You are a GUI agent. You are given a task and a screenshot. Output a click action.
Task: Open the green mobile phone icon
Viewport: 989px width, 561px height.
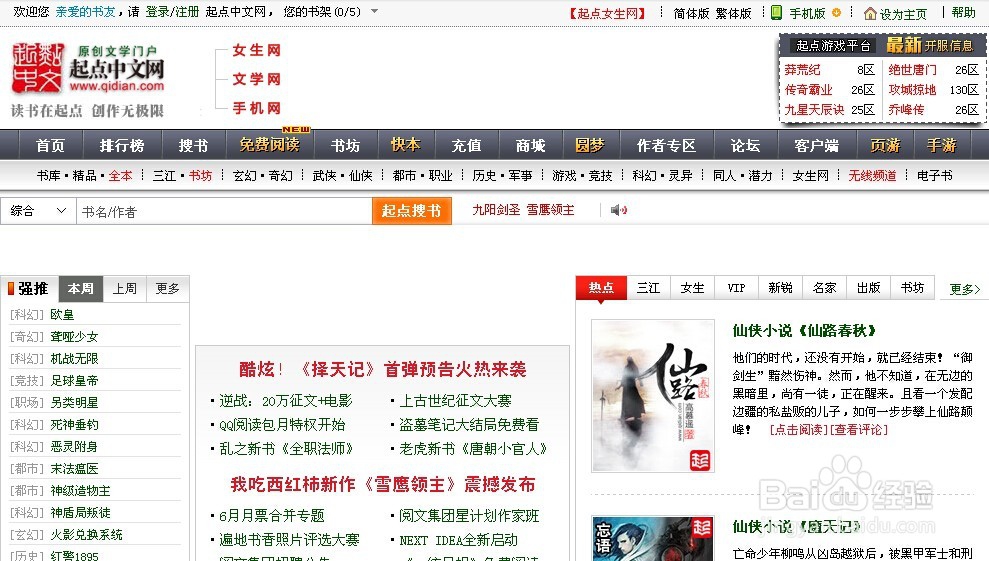pos(776,13)
